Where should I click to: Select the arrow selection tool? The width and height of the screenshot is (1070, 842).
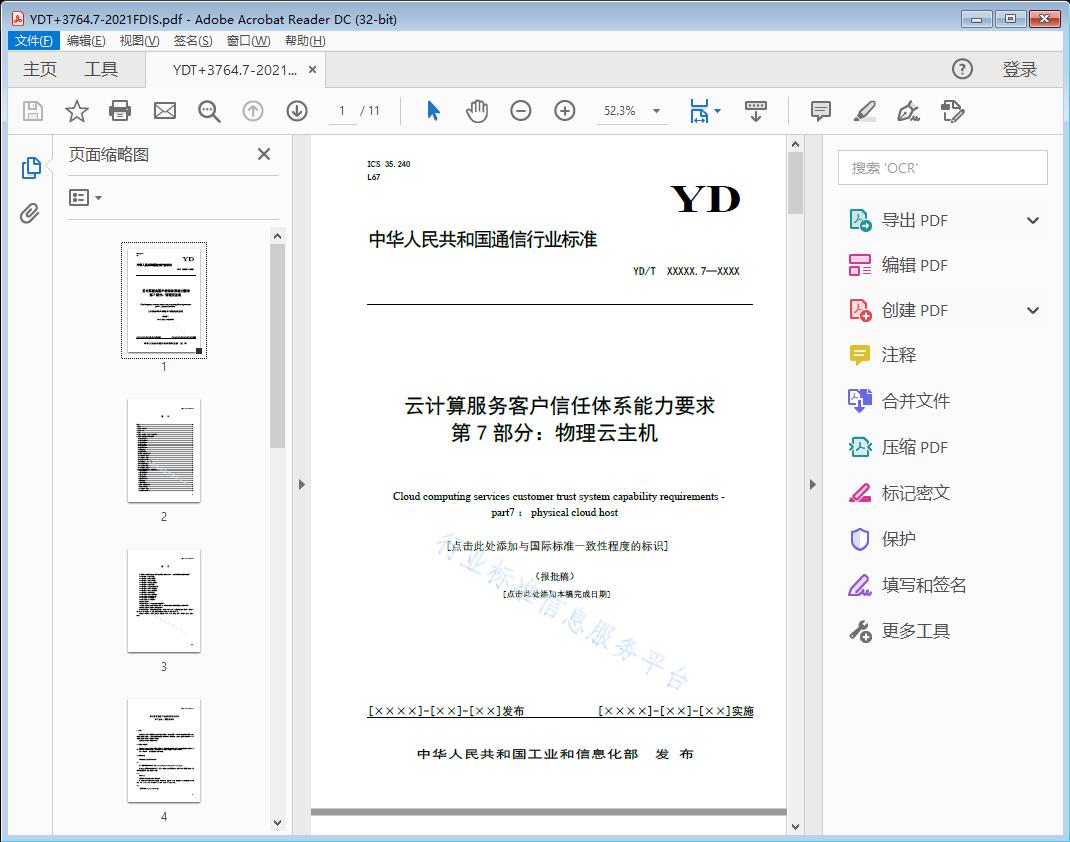pyautogui.click(x=433, y=111)
